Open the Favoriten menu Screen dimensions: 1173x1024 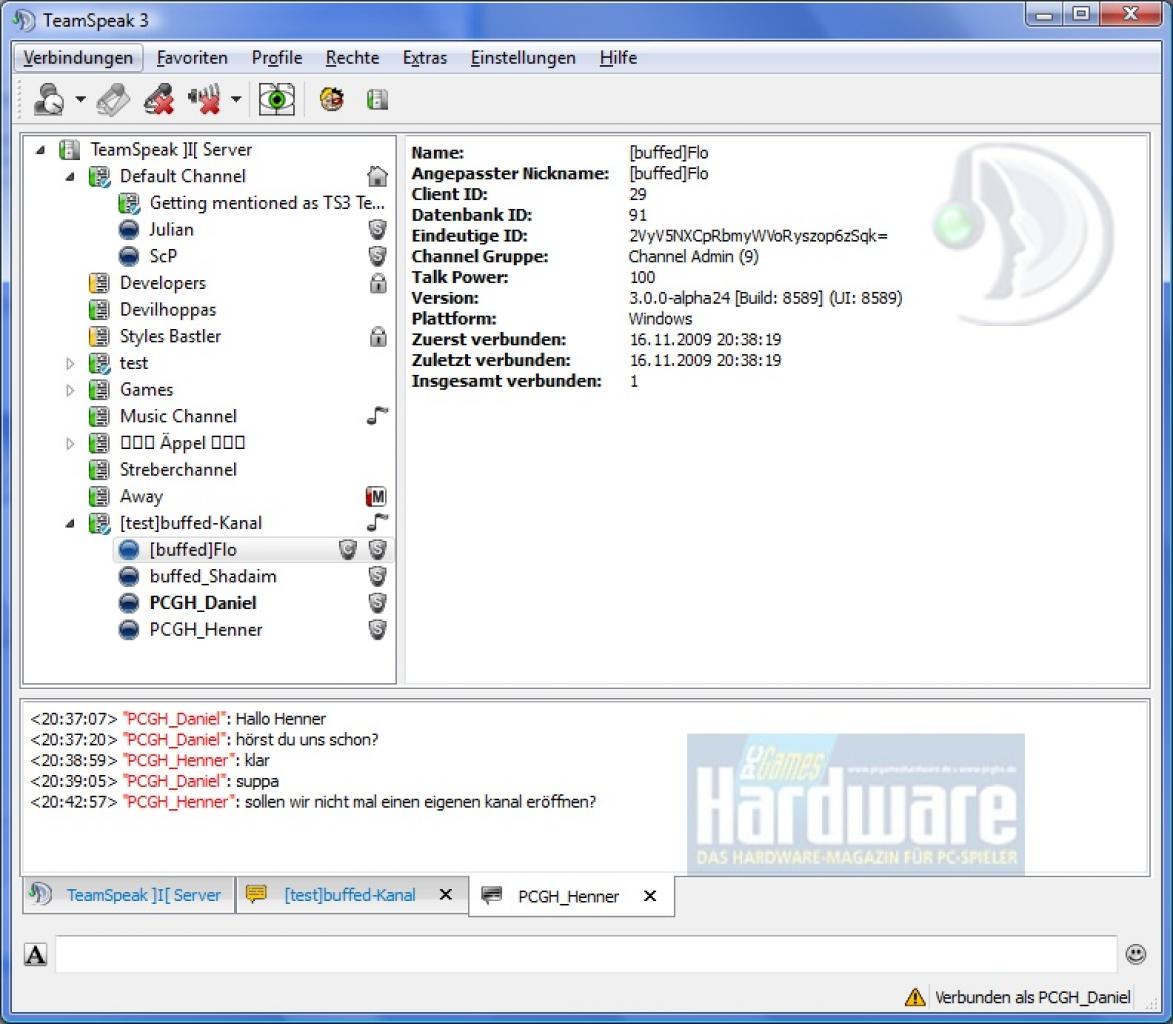tap(192, 58)
